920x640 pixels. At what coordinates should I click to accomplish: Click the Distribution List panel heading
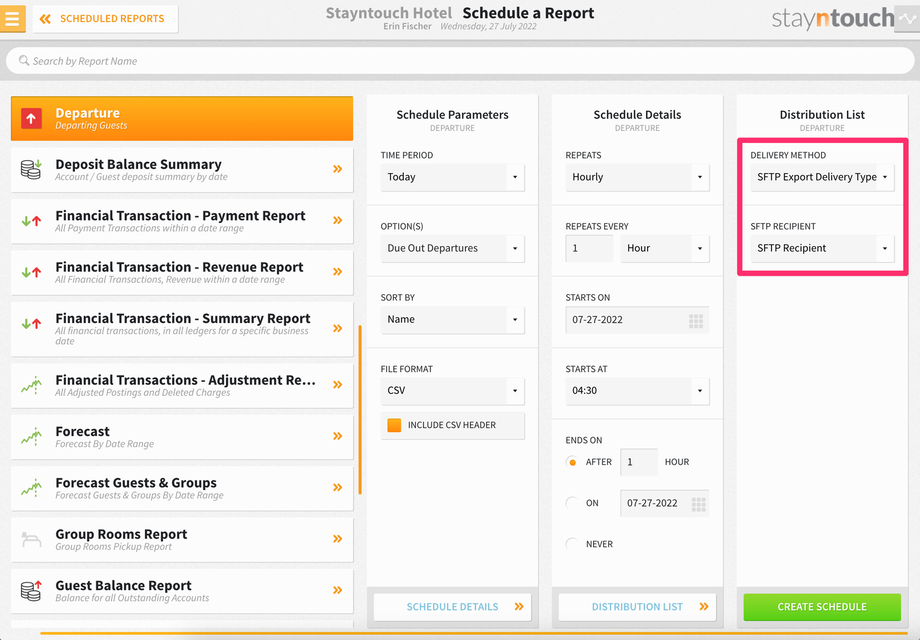822,115
